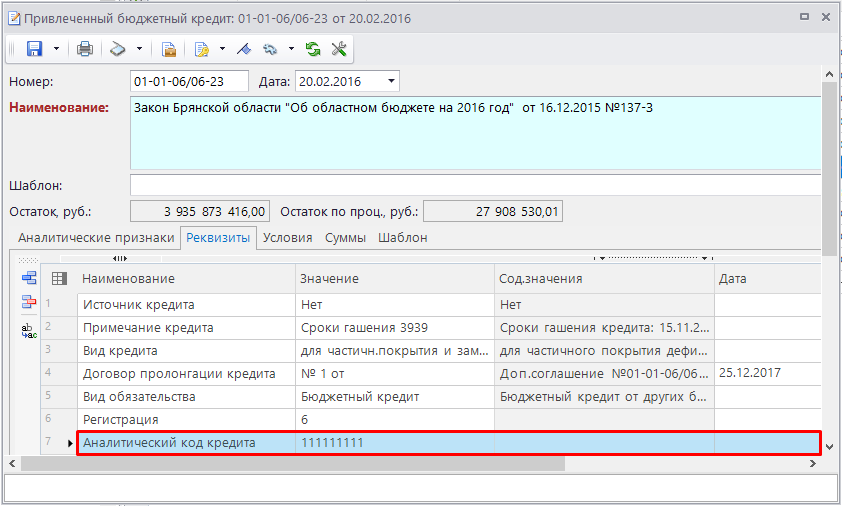Click the grid selector icon in table header
The width and height of the screenshot is (842, 506).
(59, 279)
